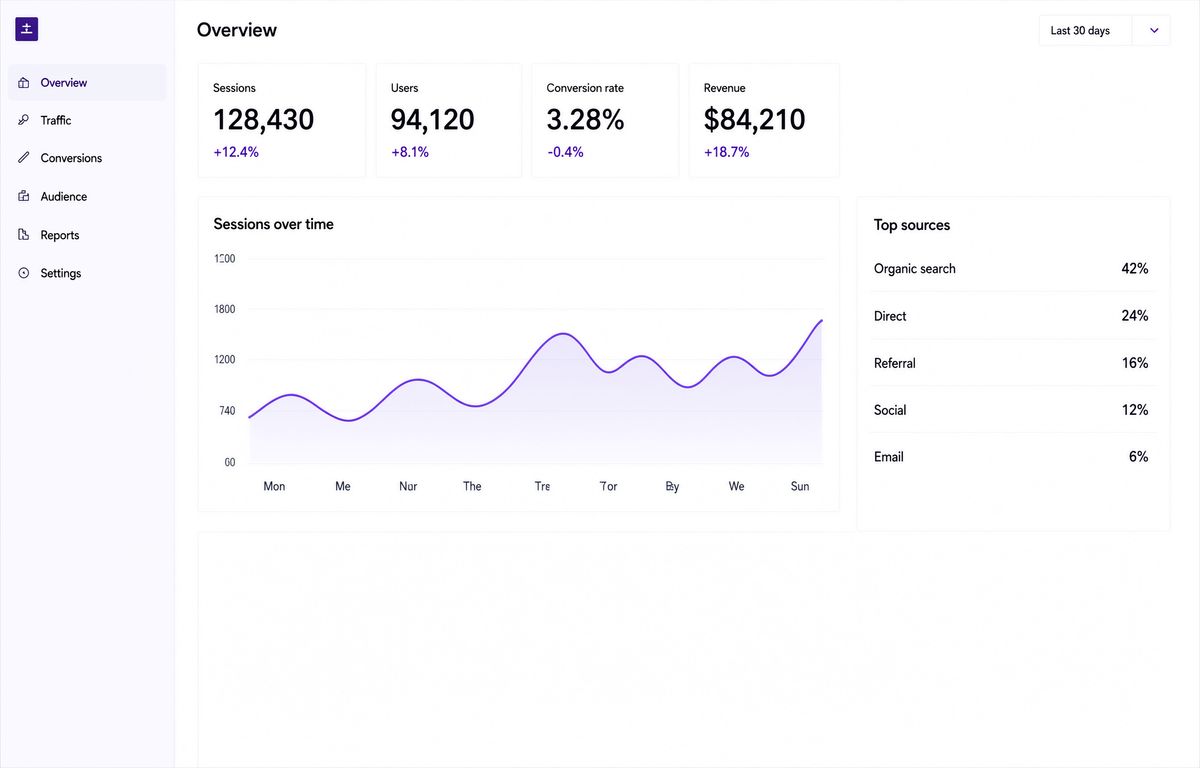Select the Referral source row
The width and height of the screenshot is (1200, 768).
click(1011, 363)
